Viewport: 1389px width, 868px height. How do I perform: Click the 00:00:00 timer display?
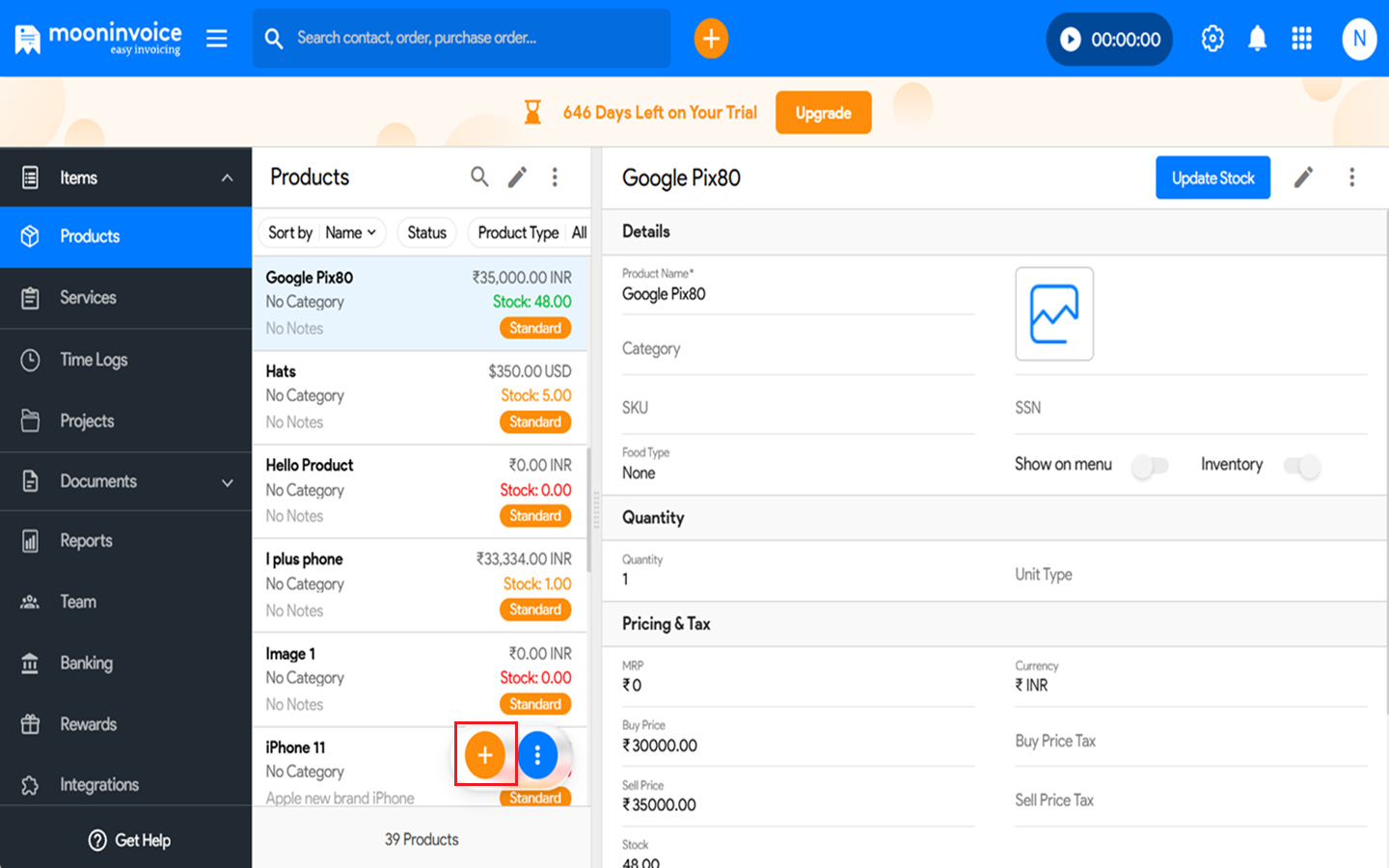[x=1126, y=40]
